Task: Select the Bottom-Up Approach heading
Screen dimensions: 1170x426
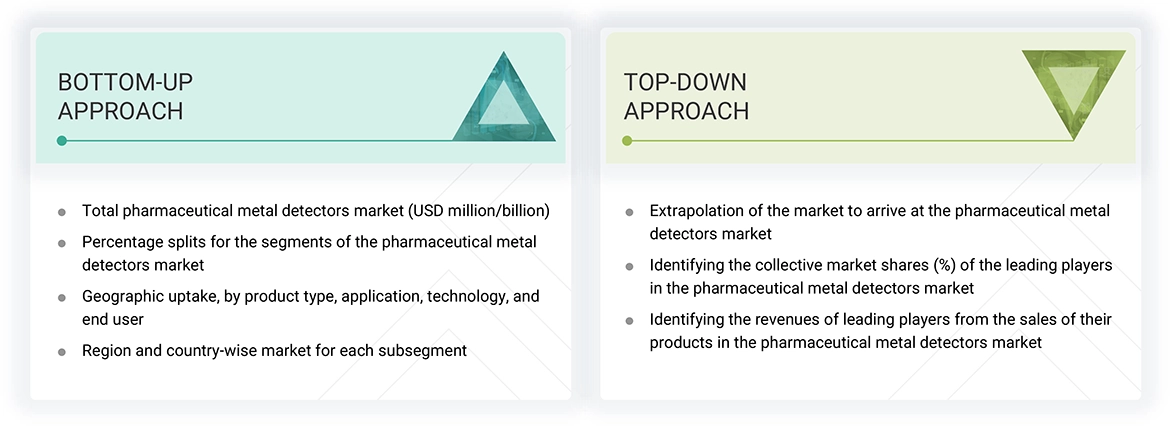Action: (121, 96)
